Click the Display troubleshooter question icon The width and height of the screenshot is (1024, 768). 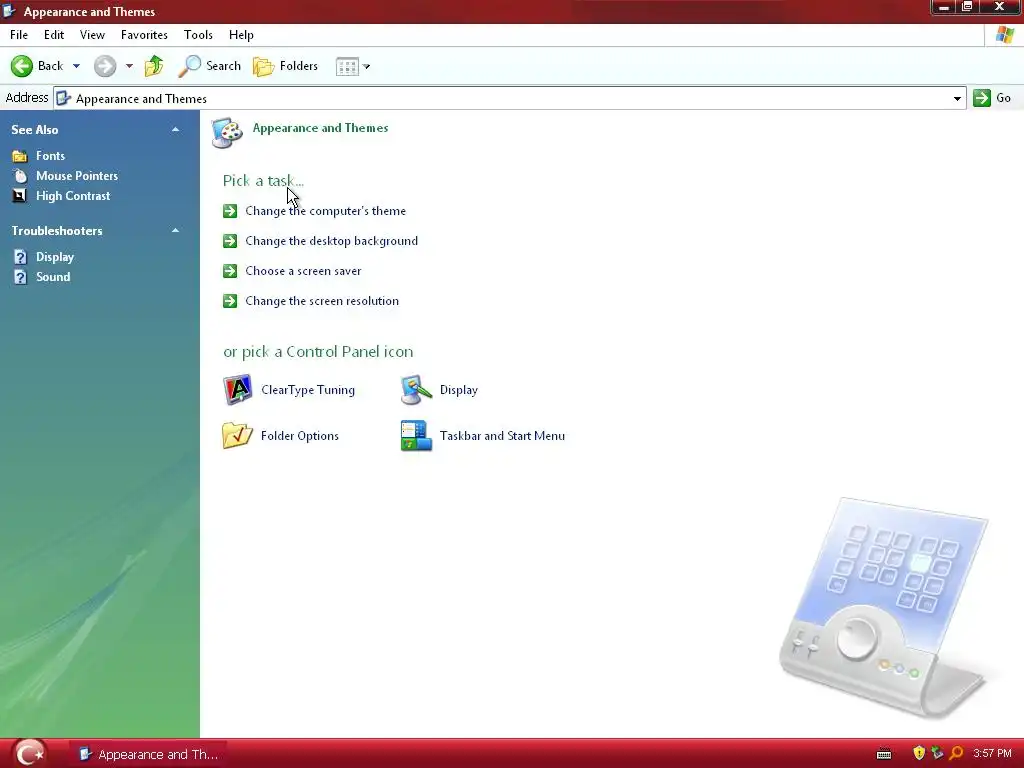[x=20, y=257]
